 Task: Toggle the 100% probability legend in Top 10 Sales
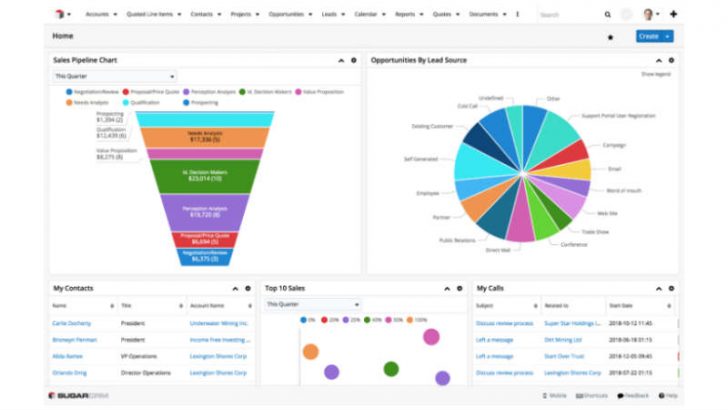click(x=417, y=320)
